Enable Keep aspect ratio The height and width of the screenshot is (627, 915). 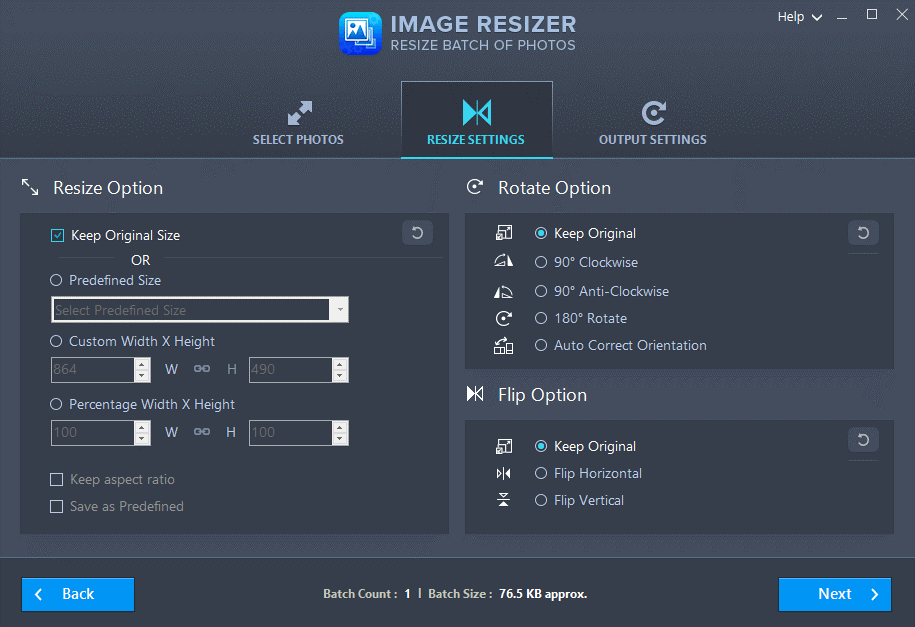coord(57,479)
